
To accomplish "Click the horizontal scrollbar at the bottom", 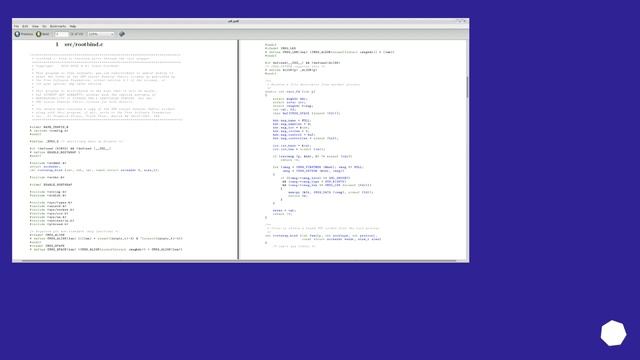I will coord(239,261).
